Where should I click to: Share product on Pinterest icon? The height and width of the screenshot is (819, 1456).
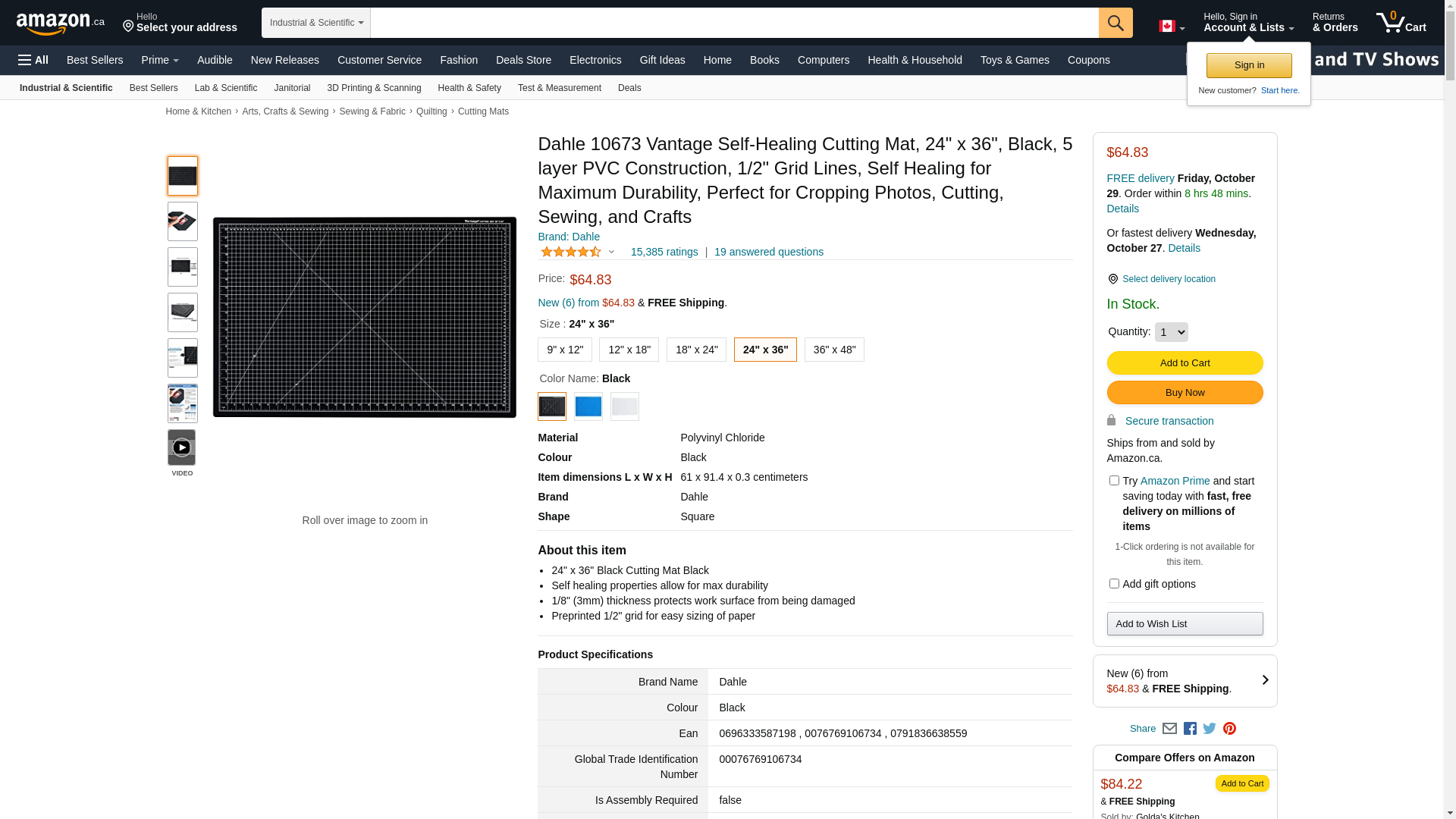1229,729
